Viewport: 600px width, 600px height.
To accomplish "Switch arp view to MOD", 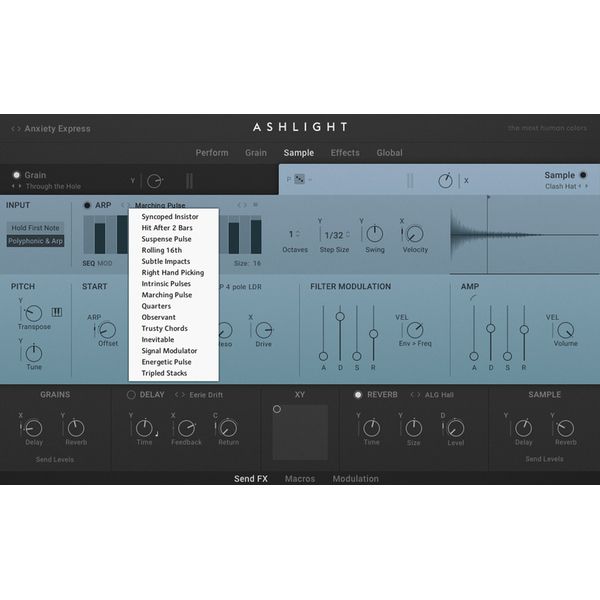I will pyautogui.click(x=105, y=263).
